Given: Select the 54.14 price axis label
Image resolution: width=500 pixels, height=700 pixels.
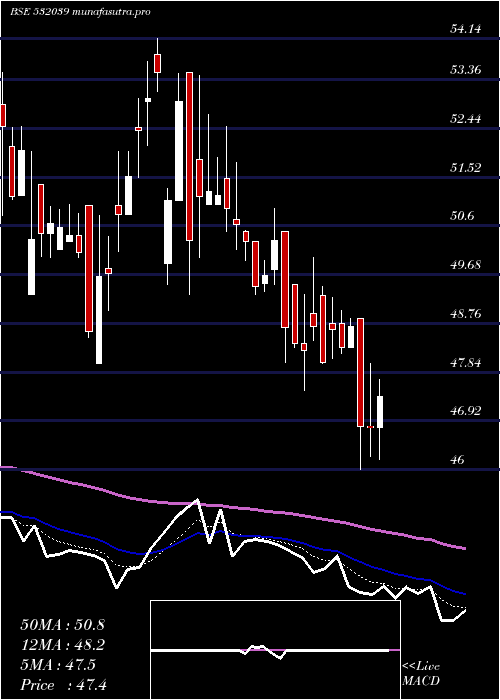Looking at the screenshot, I should pos(466,29).
